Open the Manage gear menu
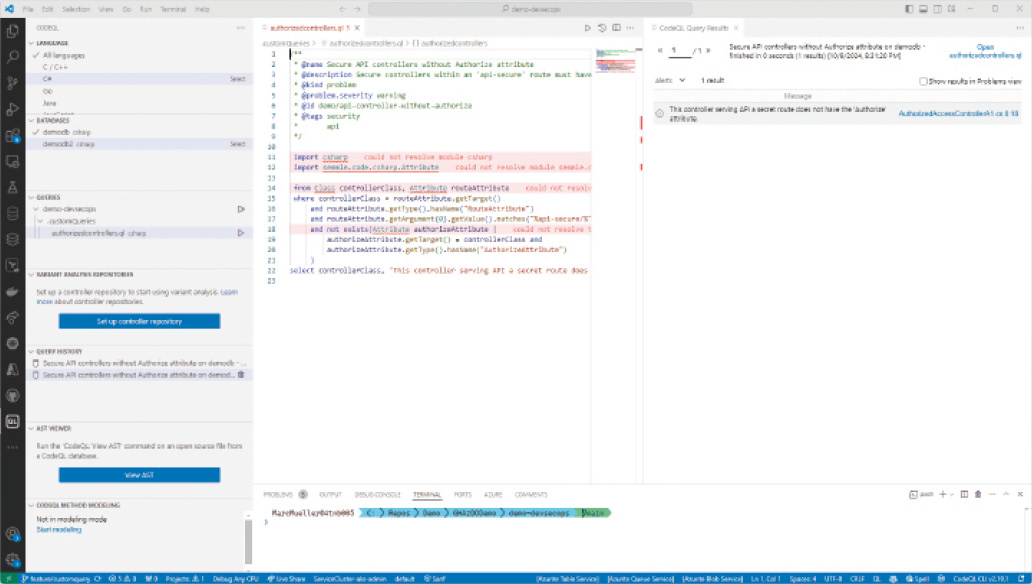 coord(12,560)
